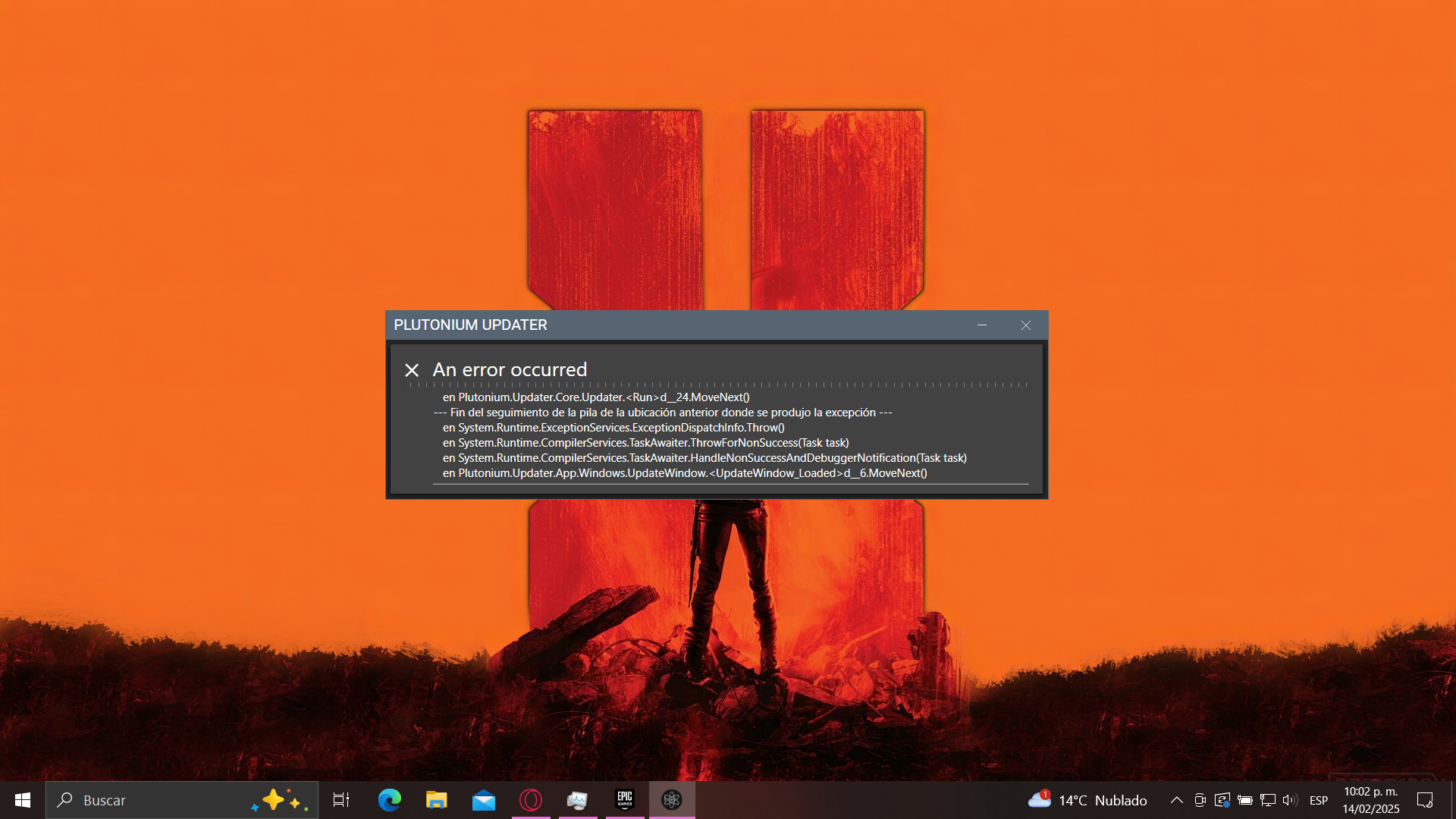This screenshot has width=1456, height=819.
Task: Open the Windows Start menu
Action: click(23, 800)
